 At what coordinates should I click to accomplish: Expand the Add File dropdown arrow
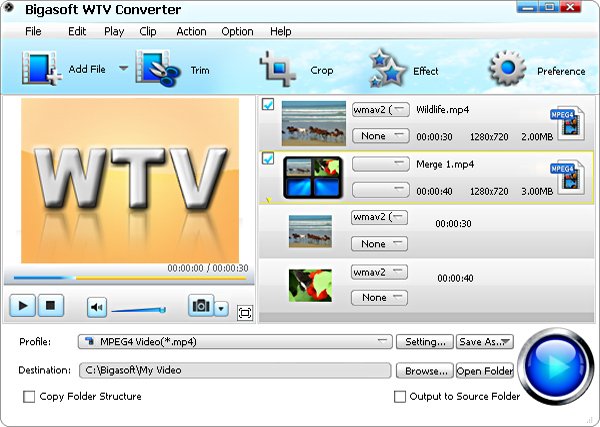(x=123, y=68)
